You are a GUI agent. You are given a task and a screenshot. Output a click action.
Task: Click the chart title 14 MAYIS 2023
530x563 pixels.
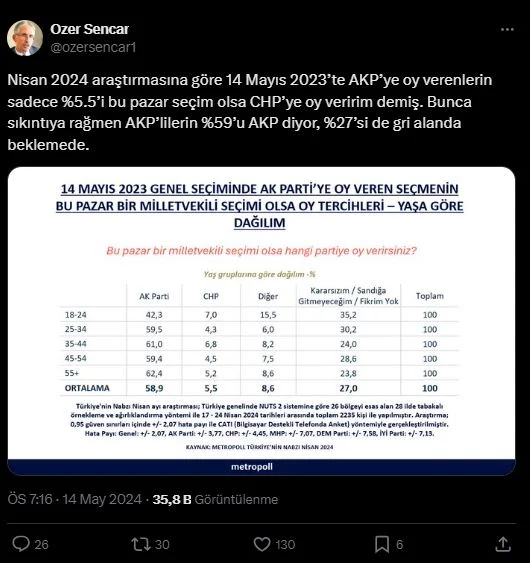tap(259, 206)
